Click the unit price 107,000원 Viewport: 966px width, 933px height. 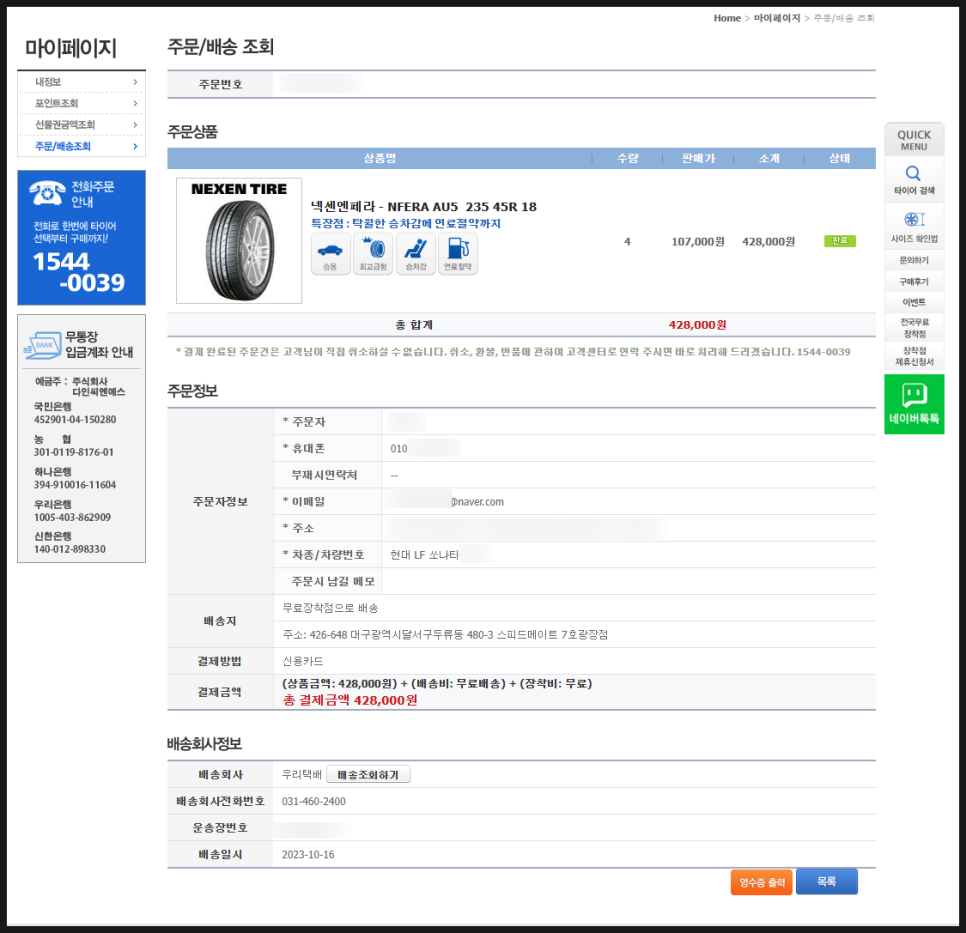coord(698,242)
